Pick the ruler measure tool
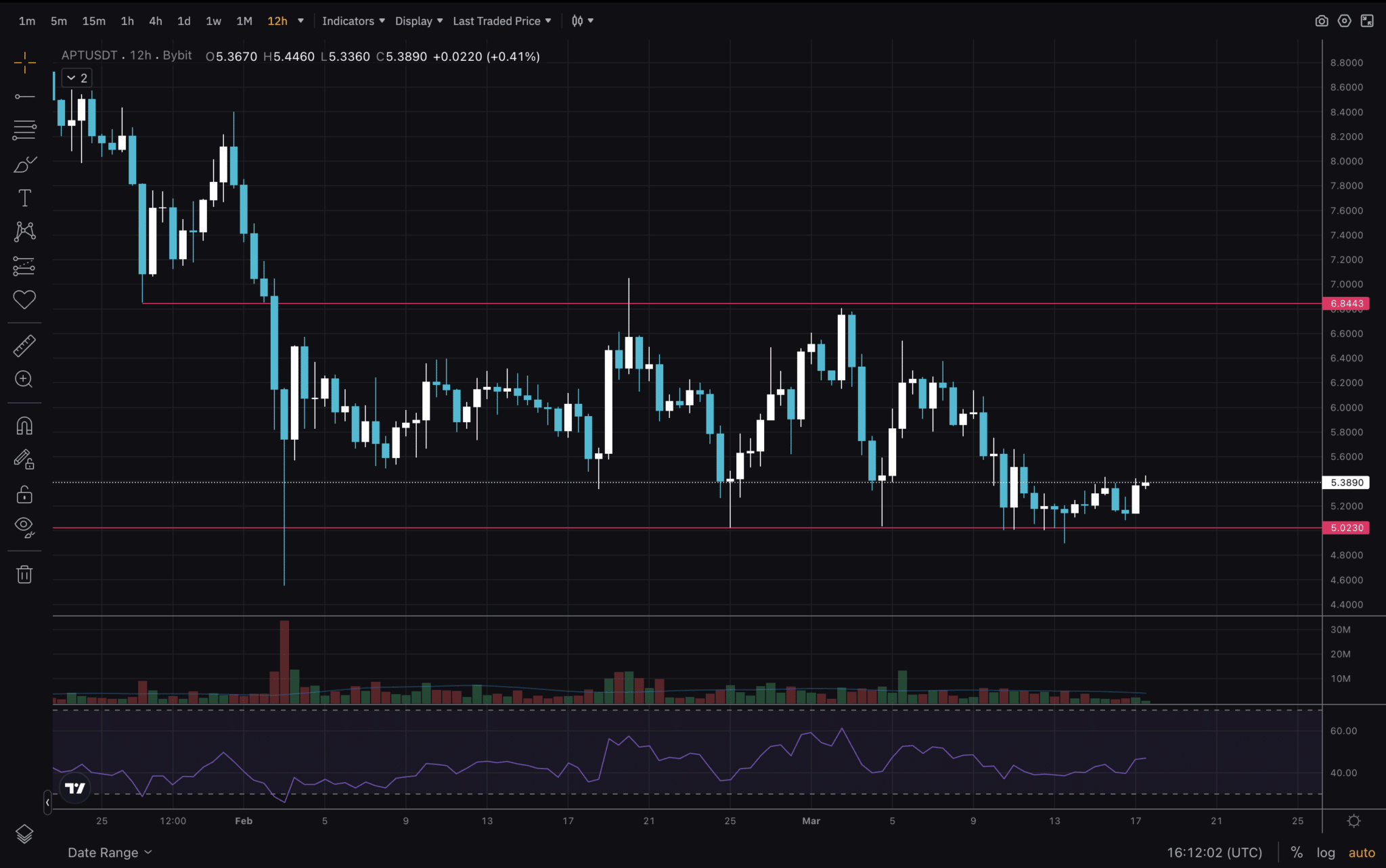The image size is (1386, 868). point(24,346)
